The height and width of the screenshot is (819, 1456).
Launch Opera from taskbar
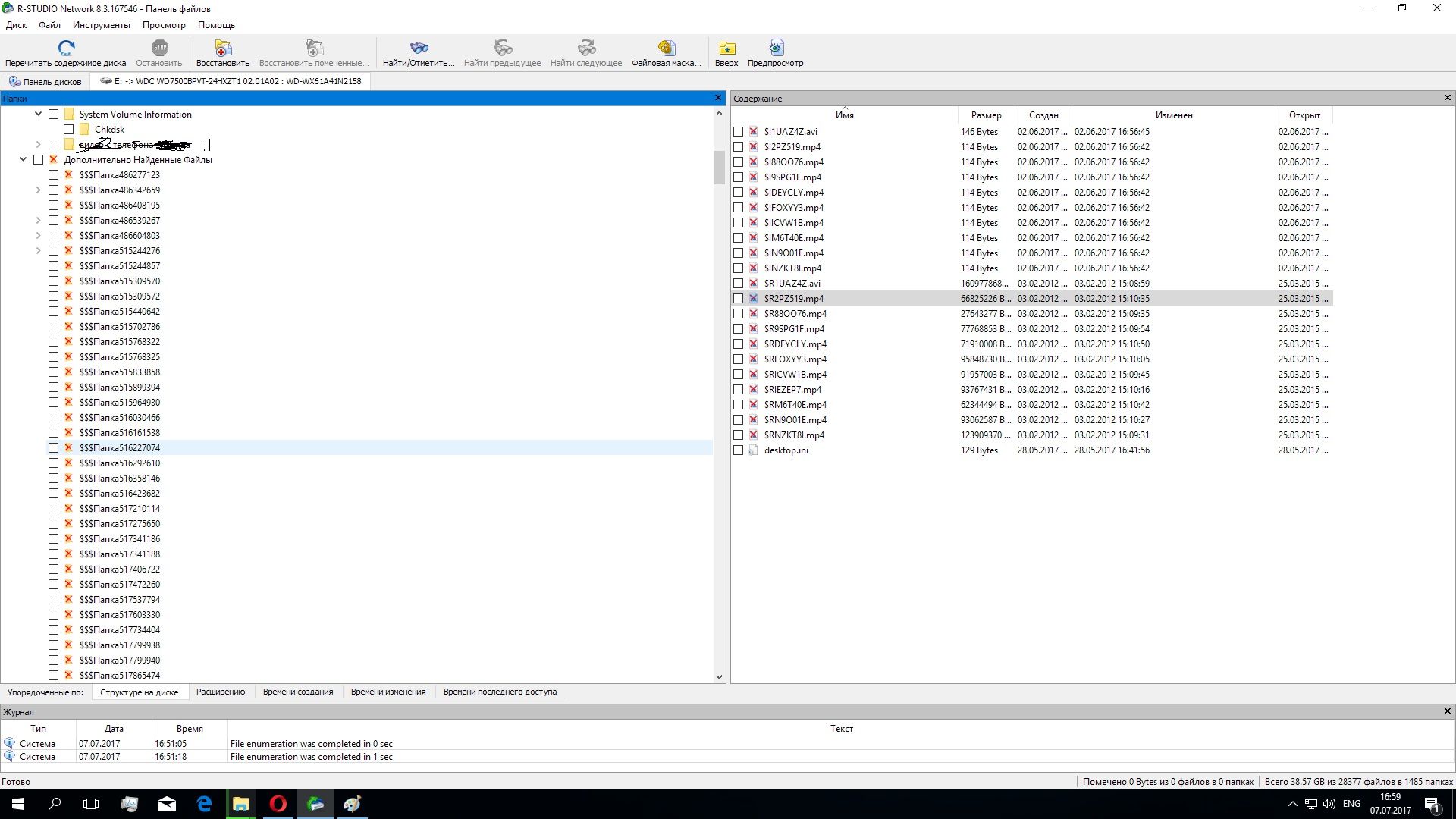tap(278, 804)
